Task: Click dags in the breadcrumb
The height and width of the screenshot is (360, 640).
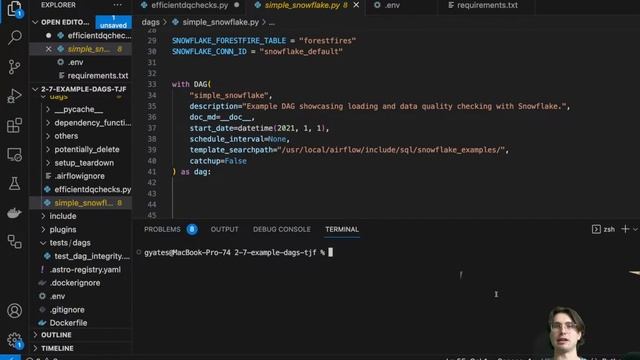Action: 150,22
